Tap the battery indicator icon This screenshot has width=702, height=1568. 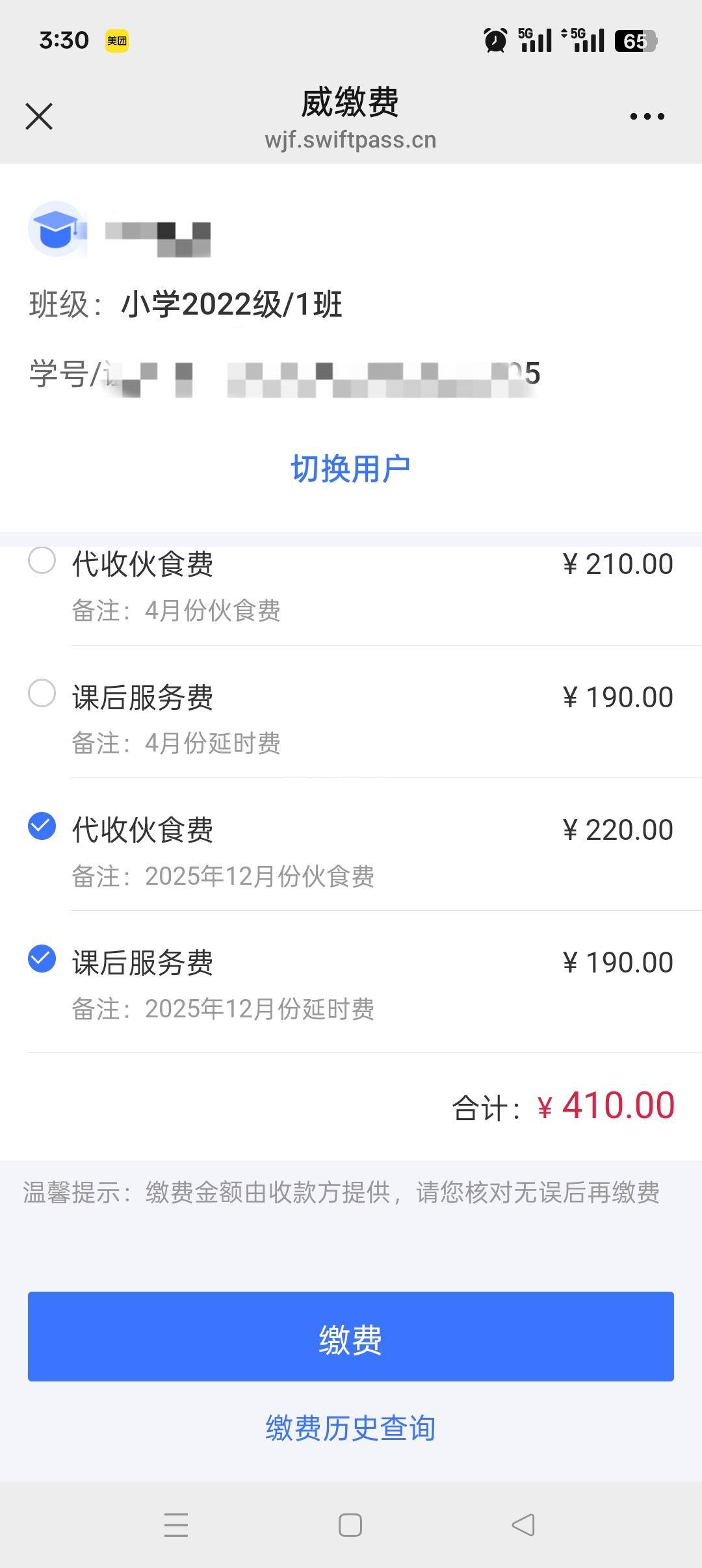(635, 41)
